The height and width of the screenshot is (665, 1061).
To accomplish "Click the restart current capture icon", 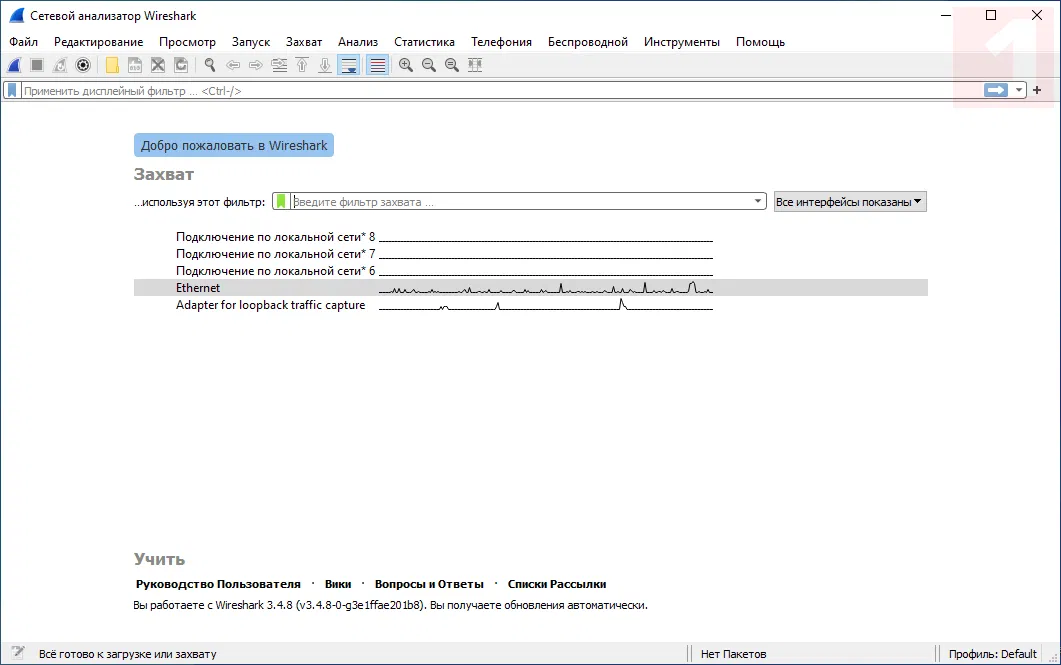I will [60, 65].
